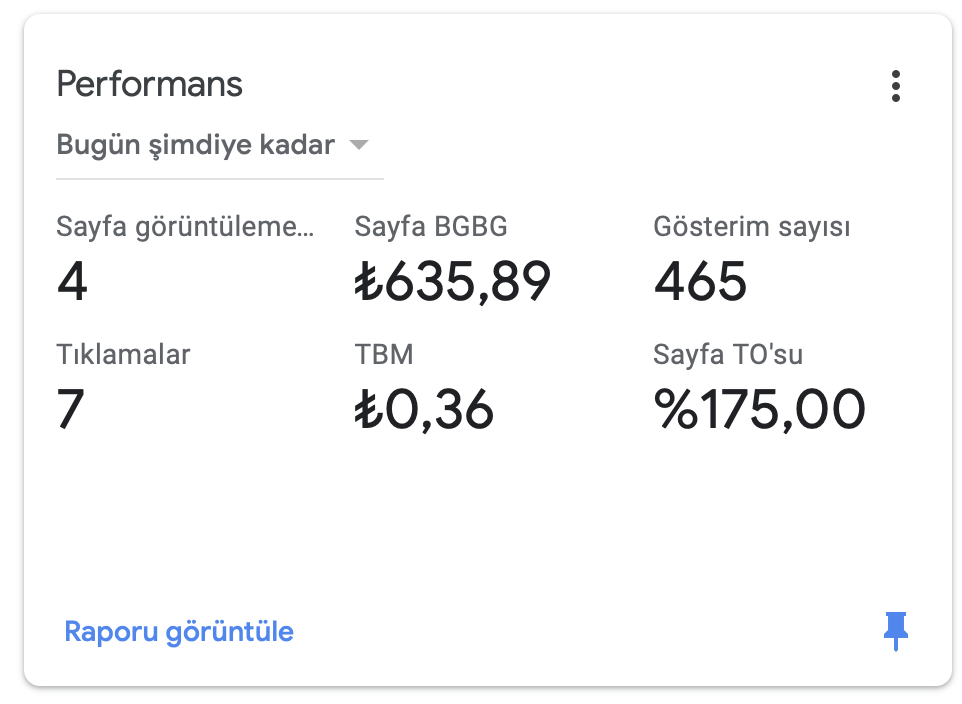Click the clicks value 7
Screen dimensions: 962x704
click(x=70, y=409)
